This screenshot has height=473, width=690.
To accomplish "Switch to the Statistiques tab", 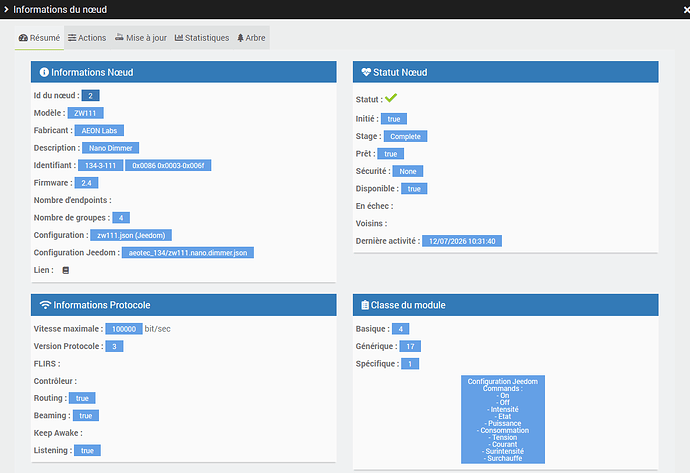I will coord(202,38).
